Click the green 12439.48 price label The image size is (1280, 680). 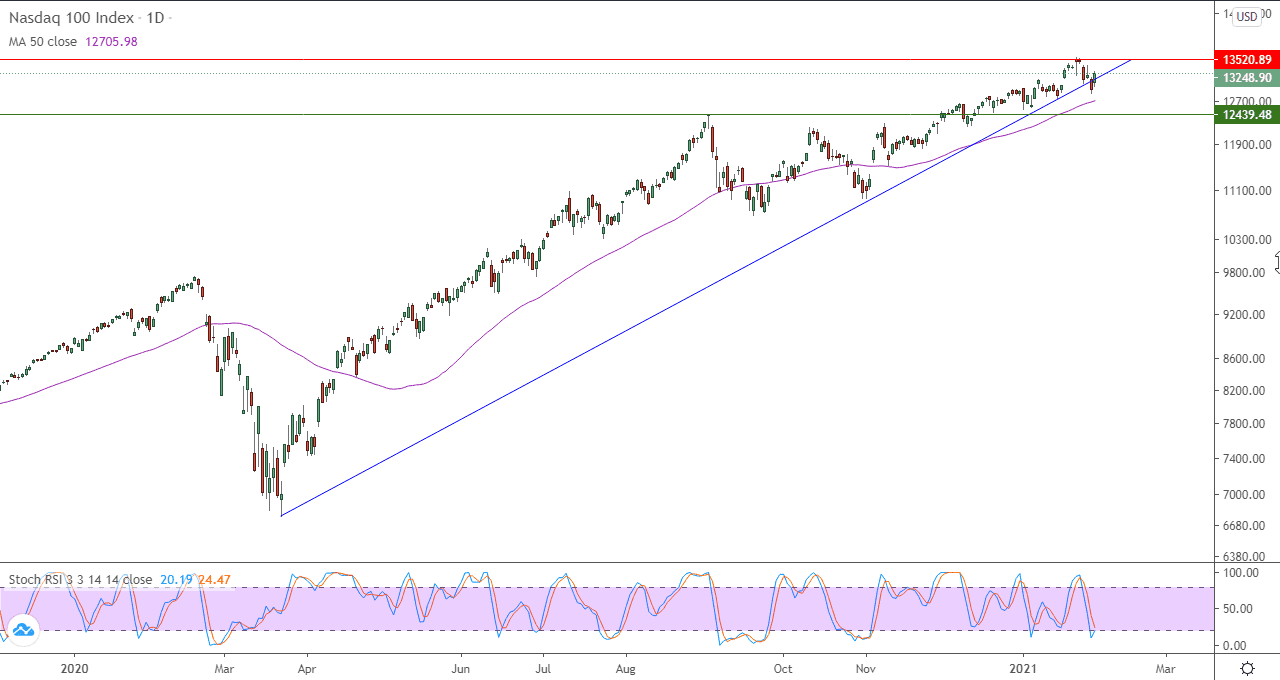(1246, 115)
